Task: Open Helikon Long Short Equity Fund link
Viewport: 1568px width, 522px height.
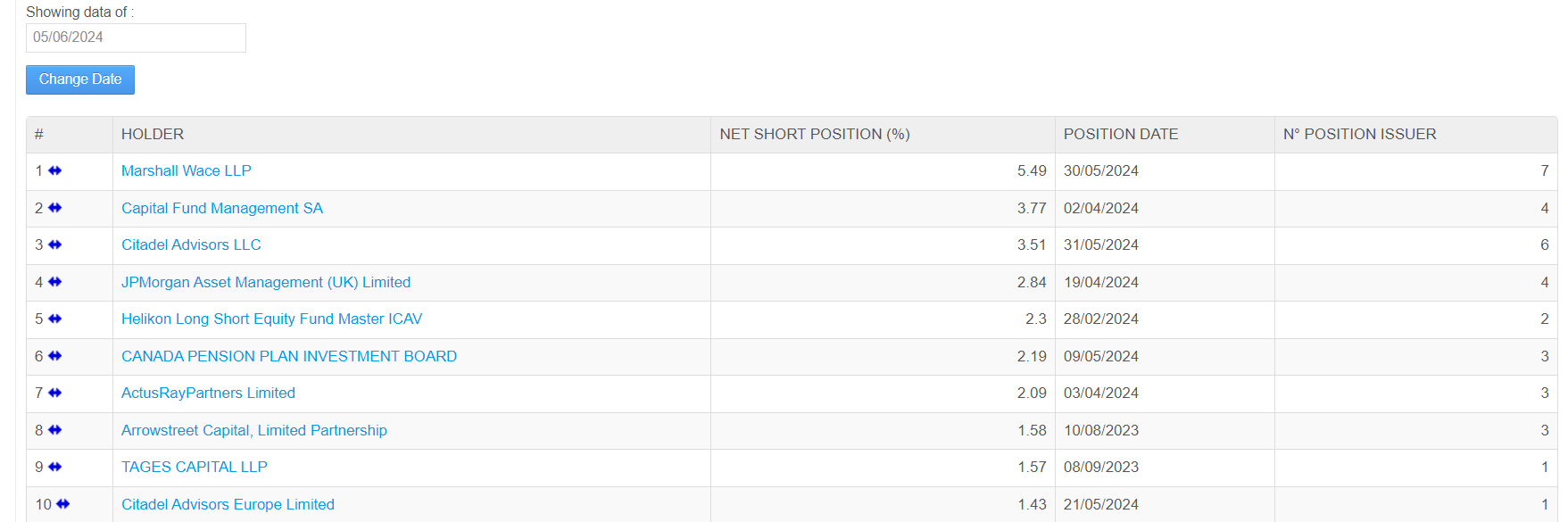Action: pos(271,319)
